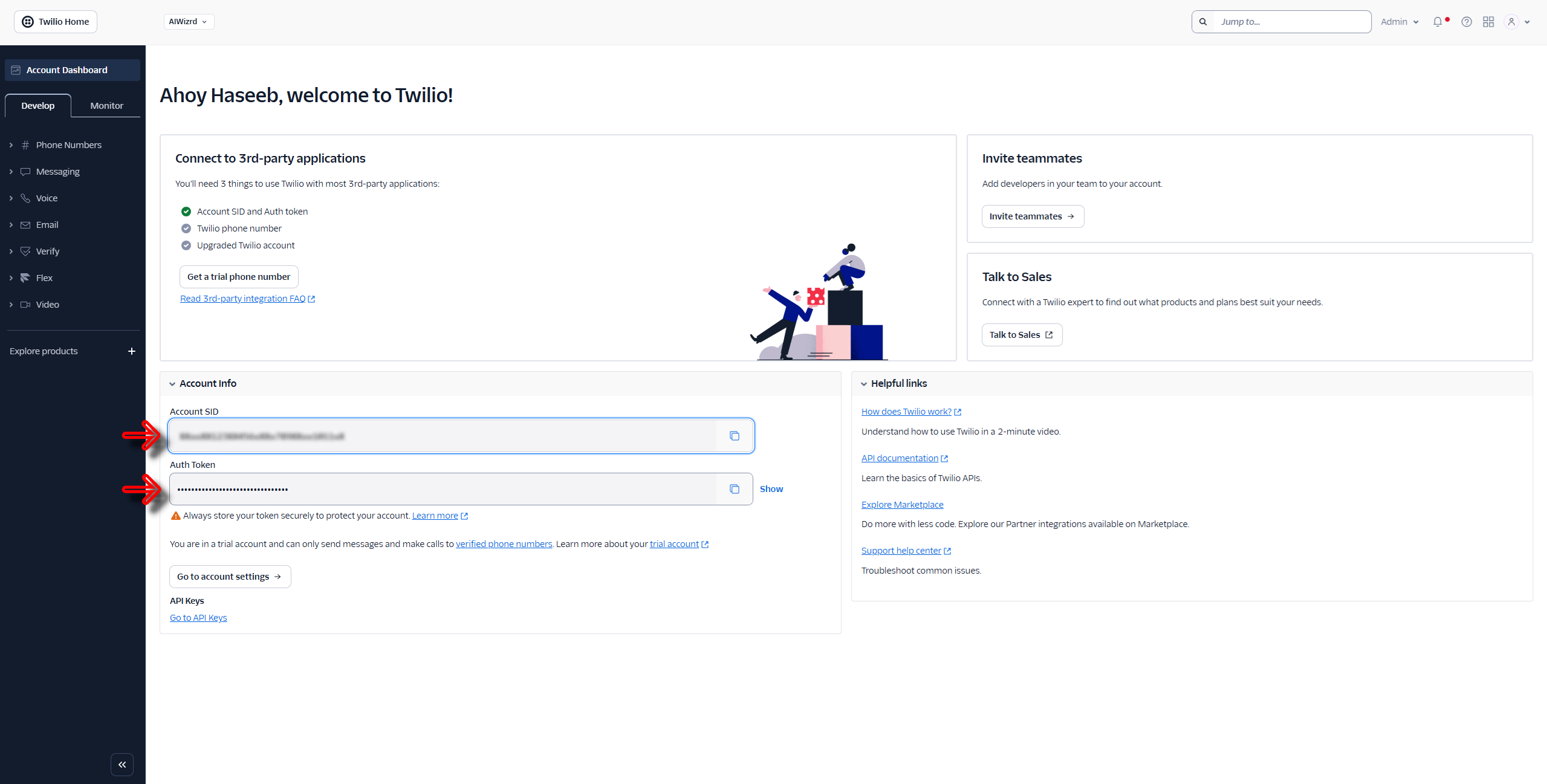Copy the Account SID value
This screenshot has width=1547, height=784.
coord(734,436)
